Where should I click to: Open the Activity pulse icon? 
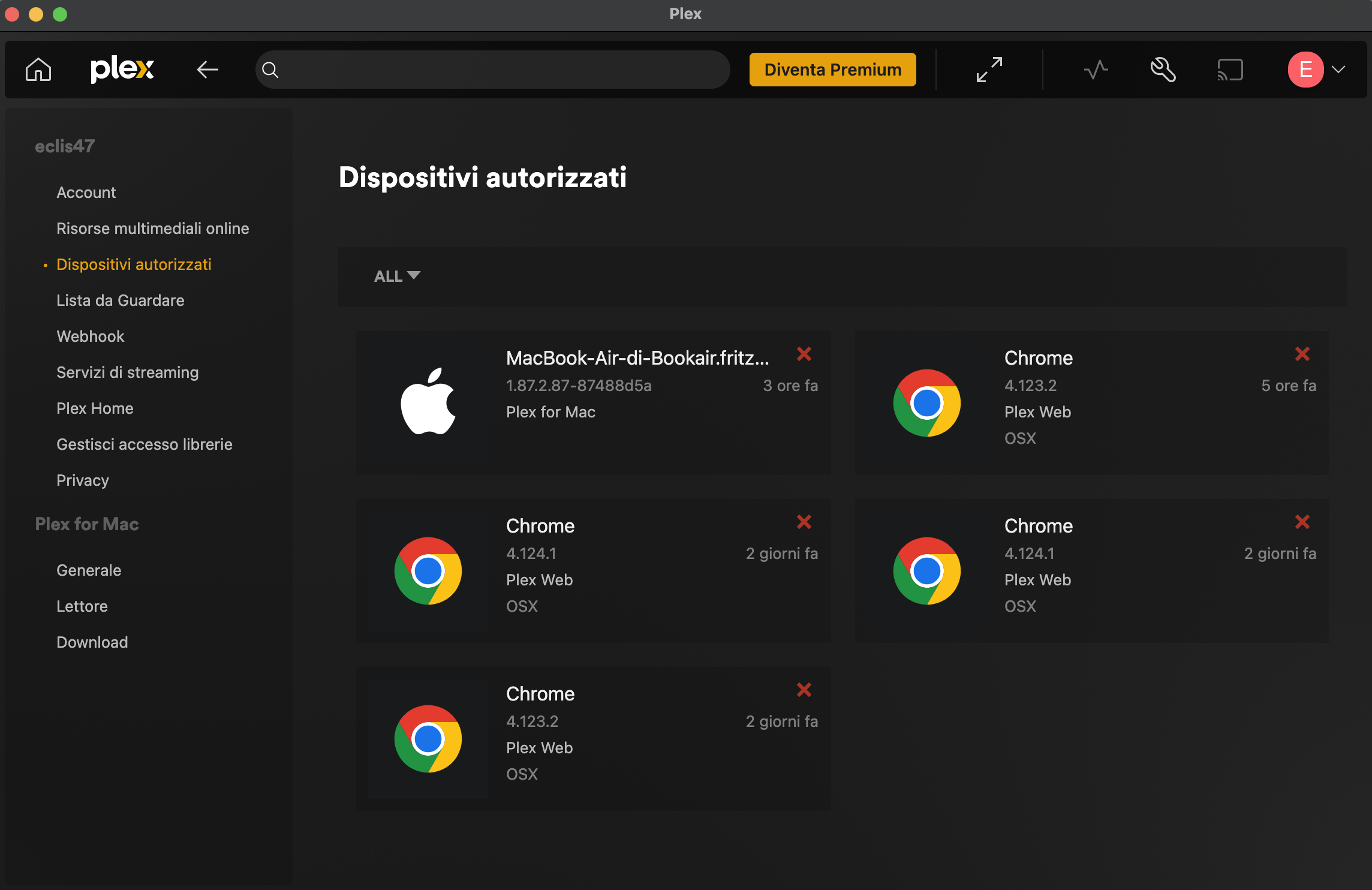pos(1096,70)
